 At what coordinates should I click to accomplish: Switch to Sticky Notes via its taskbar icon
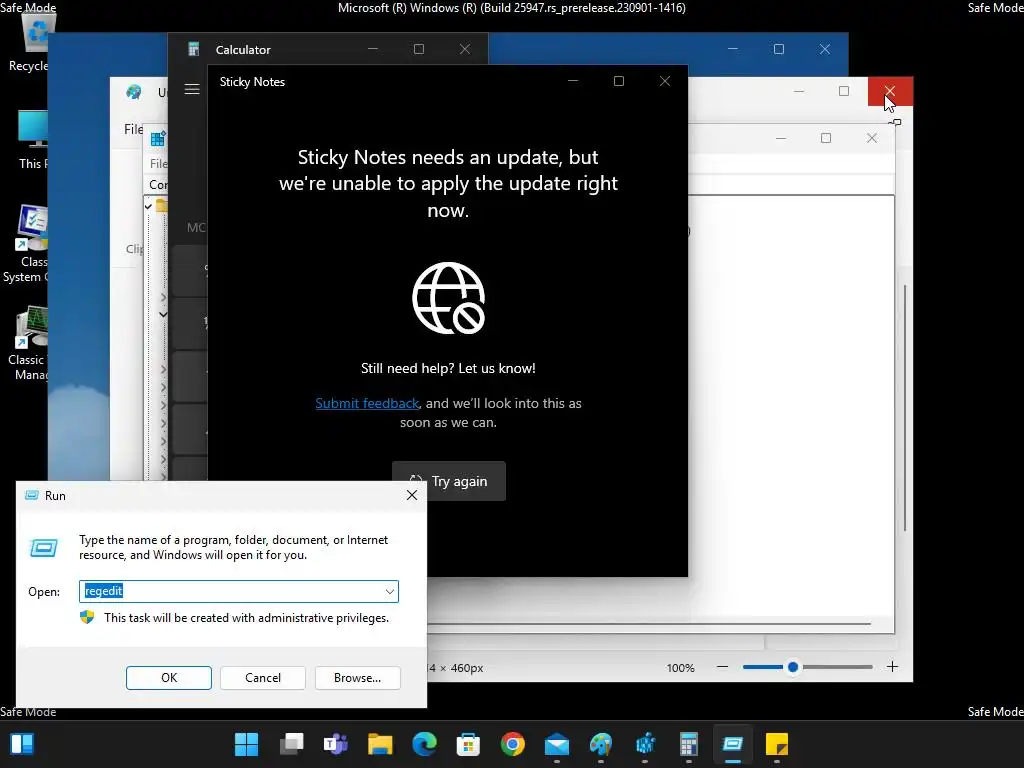(777, 744)
